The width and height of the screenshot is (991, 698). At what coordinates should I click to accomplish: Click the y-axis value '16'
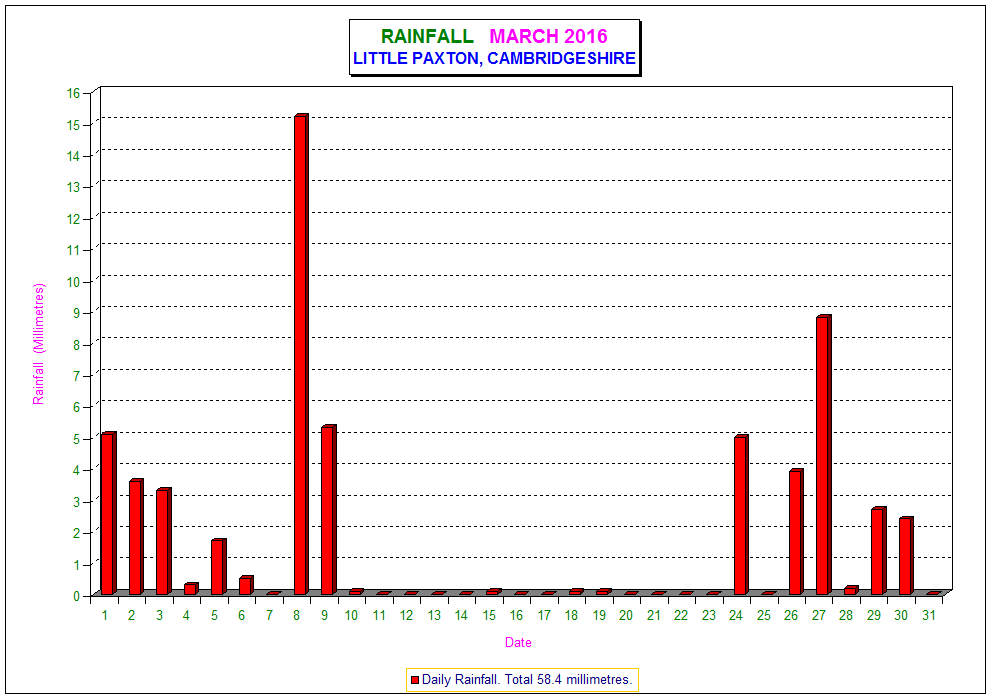[x=74, y=94]
